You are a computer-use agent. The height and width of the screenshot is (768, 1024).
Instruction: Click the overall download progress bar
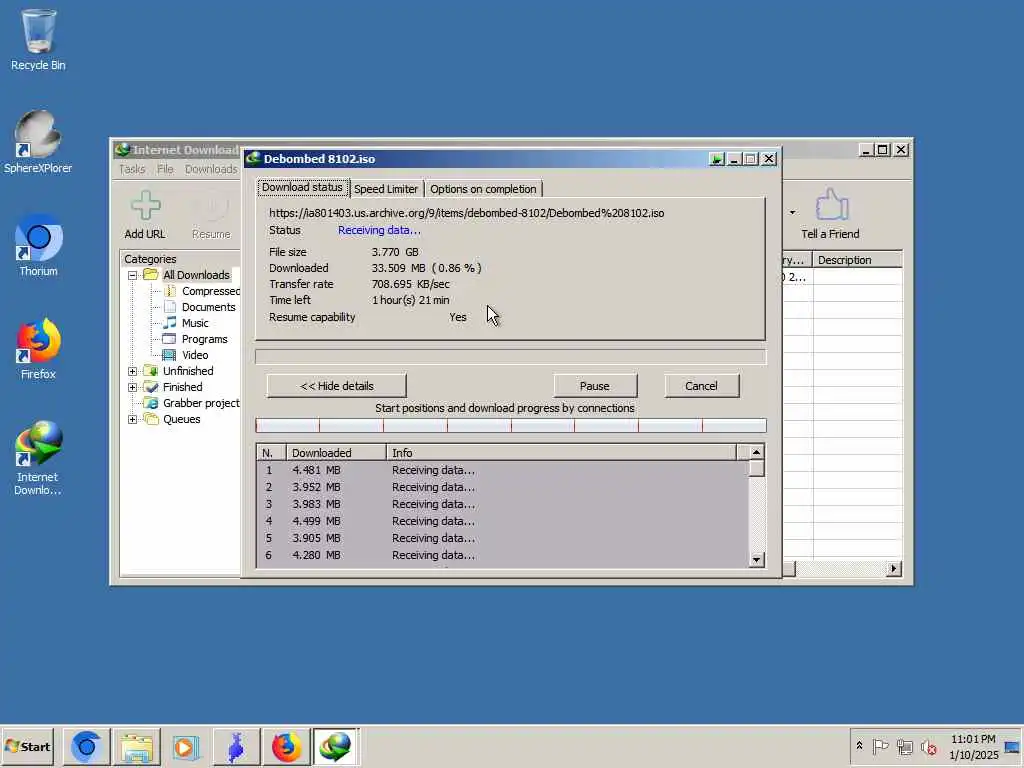[511, 357]
